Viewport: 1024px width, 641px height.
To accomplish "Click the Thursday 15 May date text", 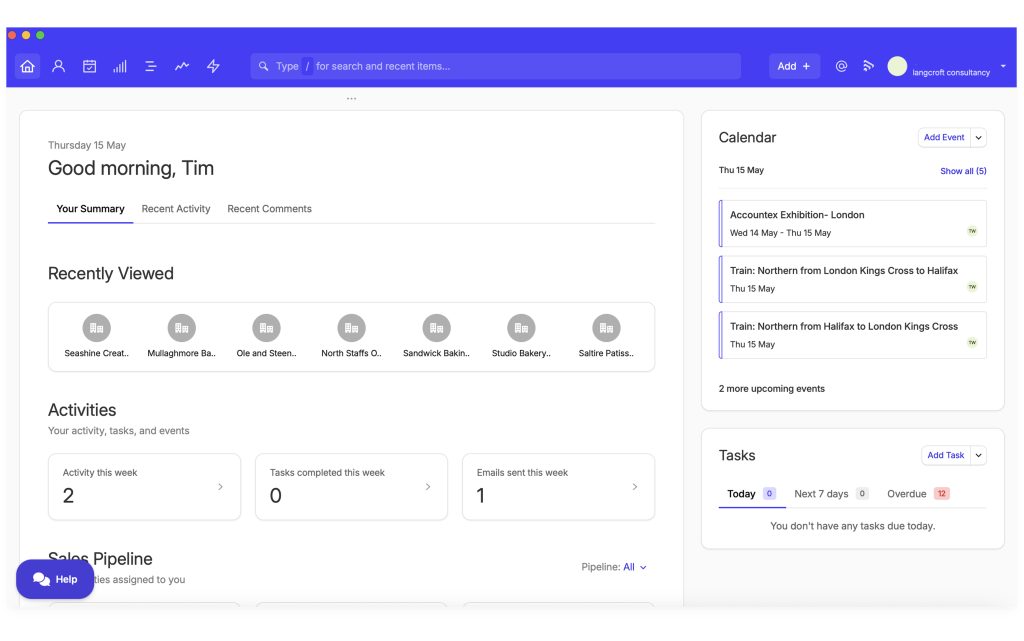I will point(87,146).
